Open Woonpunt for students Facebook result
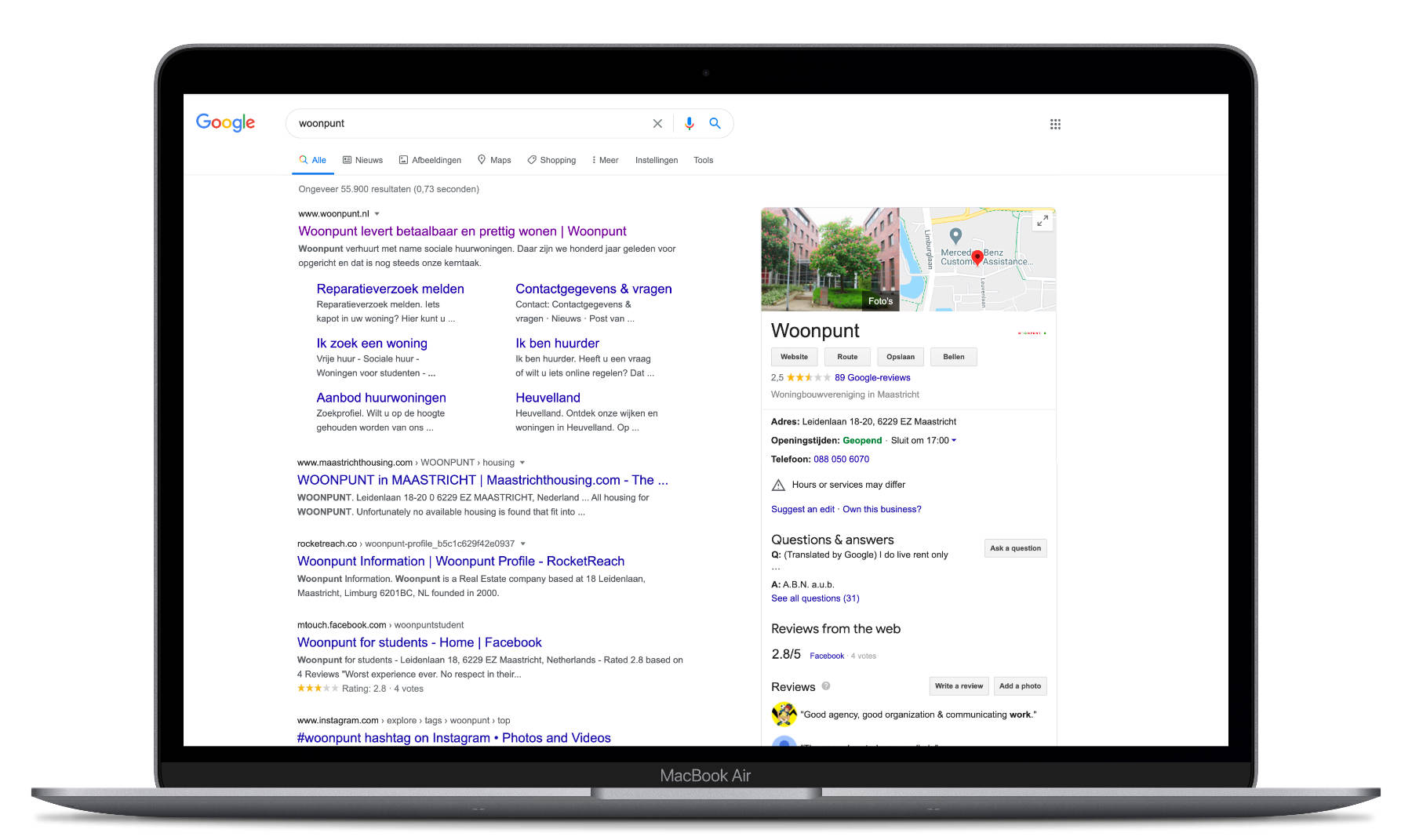 419,642
